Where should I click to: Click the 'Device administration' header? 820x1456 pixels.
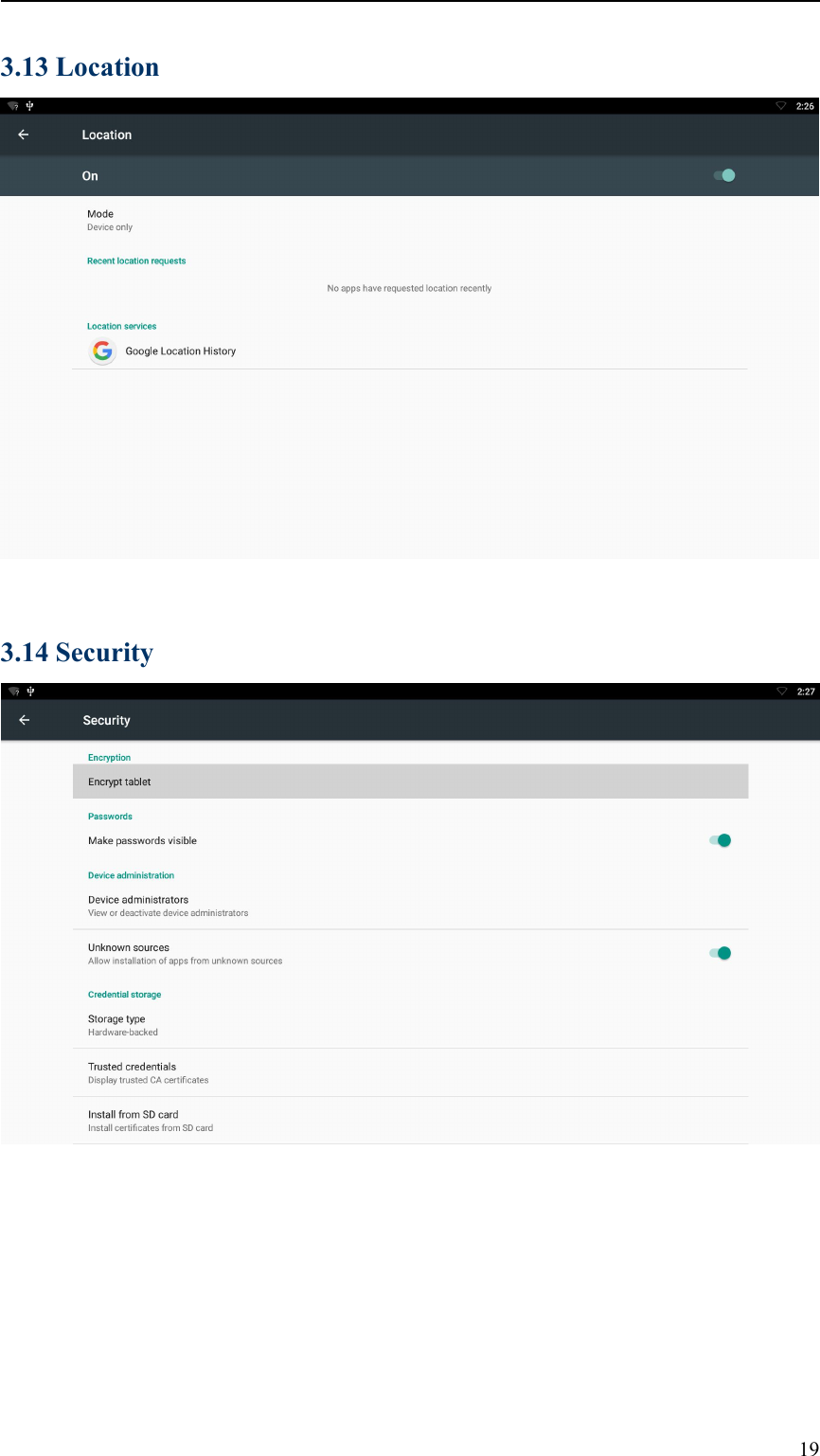[131, 875]
